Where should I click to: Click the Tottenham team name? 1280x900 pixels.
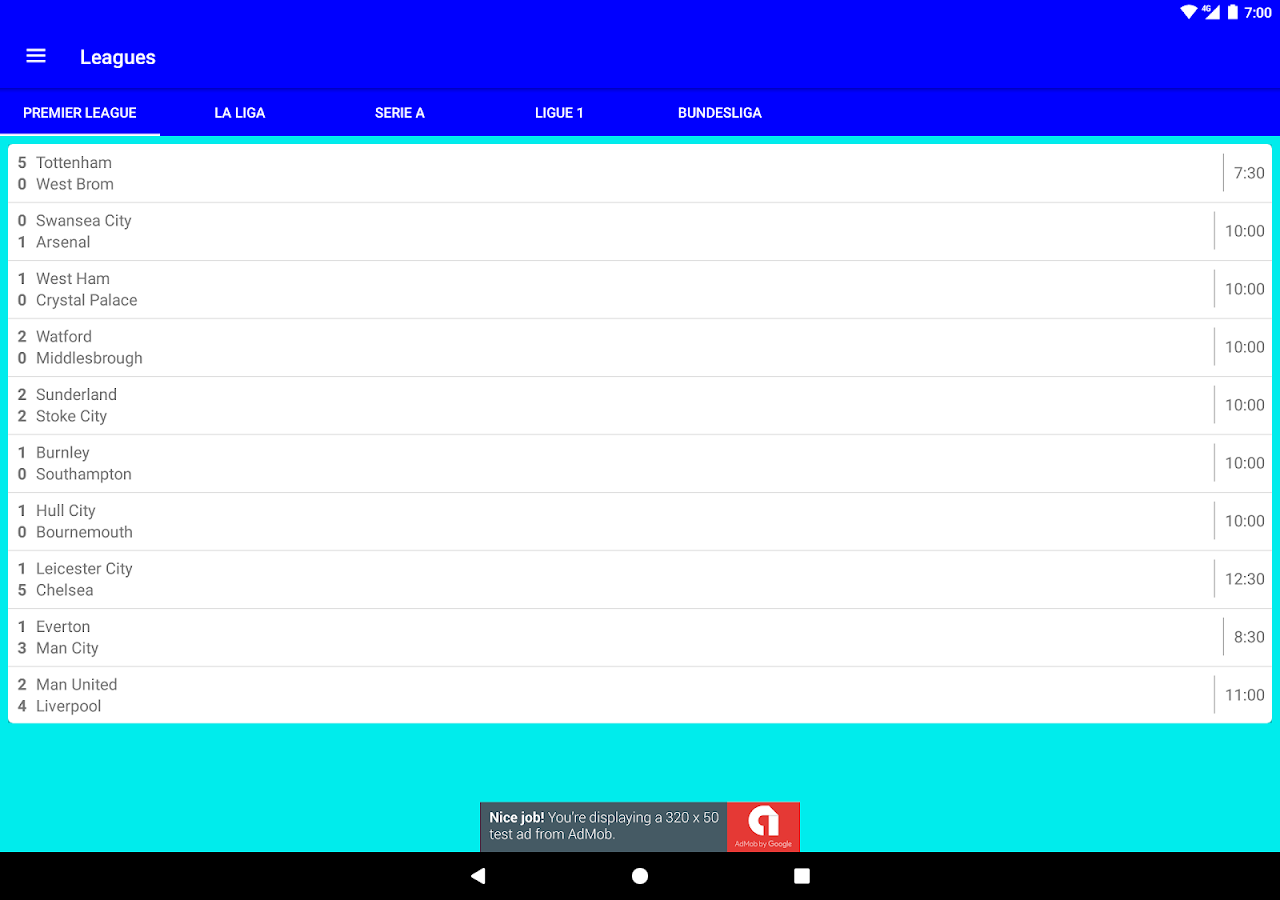click(x=74, y=163)
